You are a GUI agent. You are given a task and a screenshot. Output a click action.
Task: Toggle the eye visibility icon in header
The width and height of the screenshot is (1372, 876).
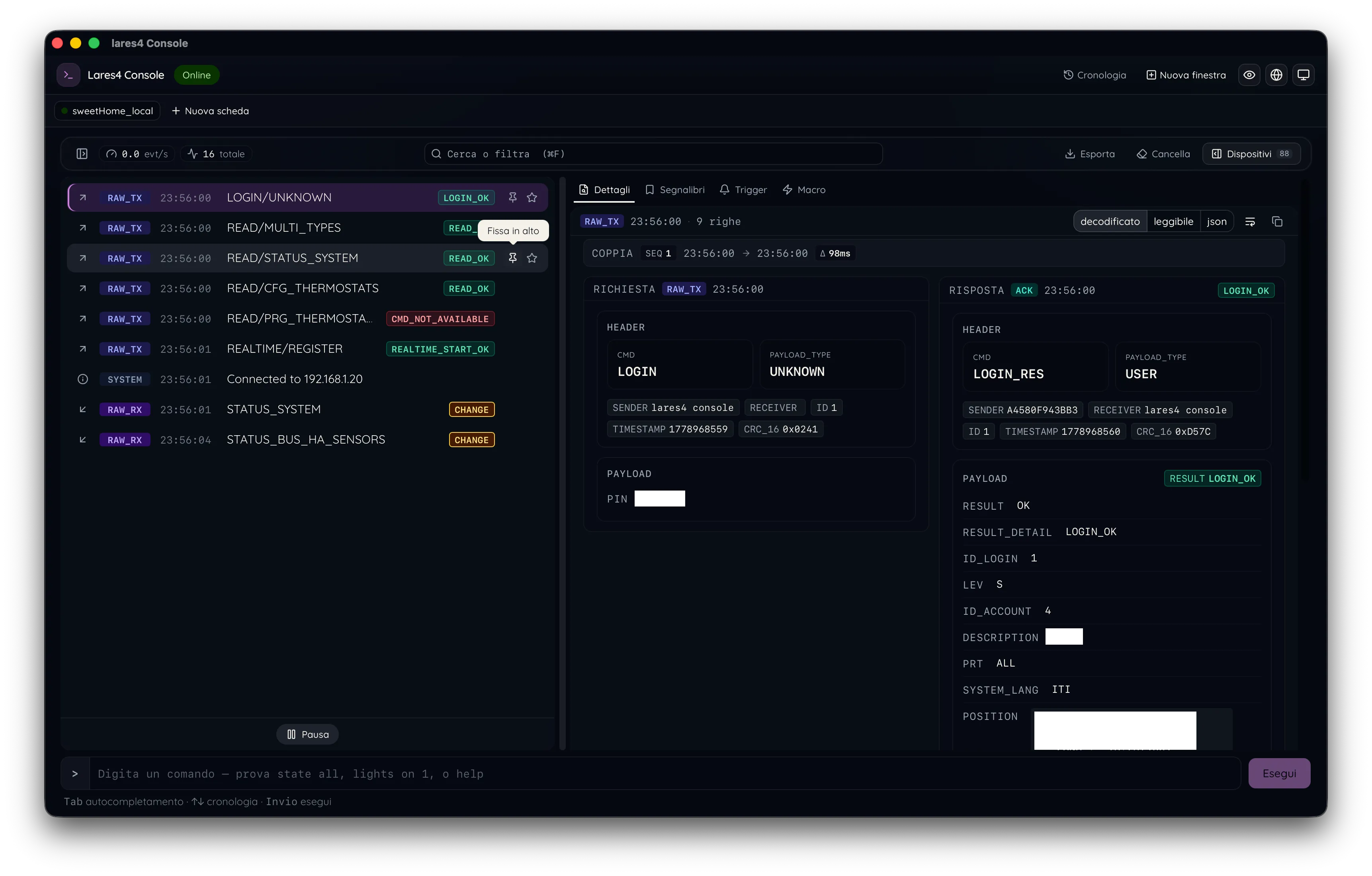pos(1249,75)
